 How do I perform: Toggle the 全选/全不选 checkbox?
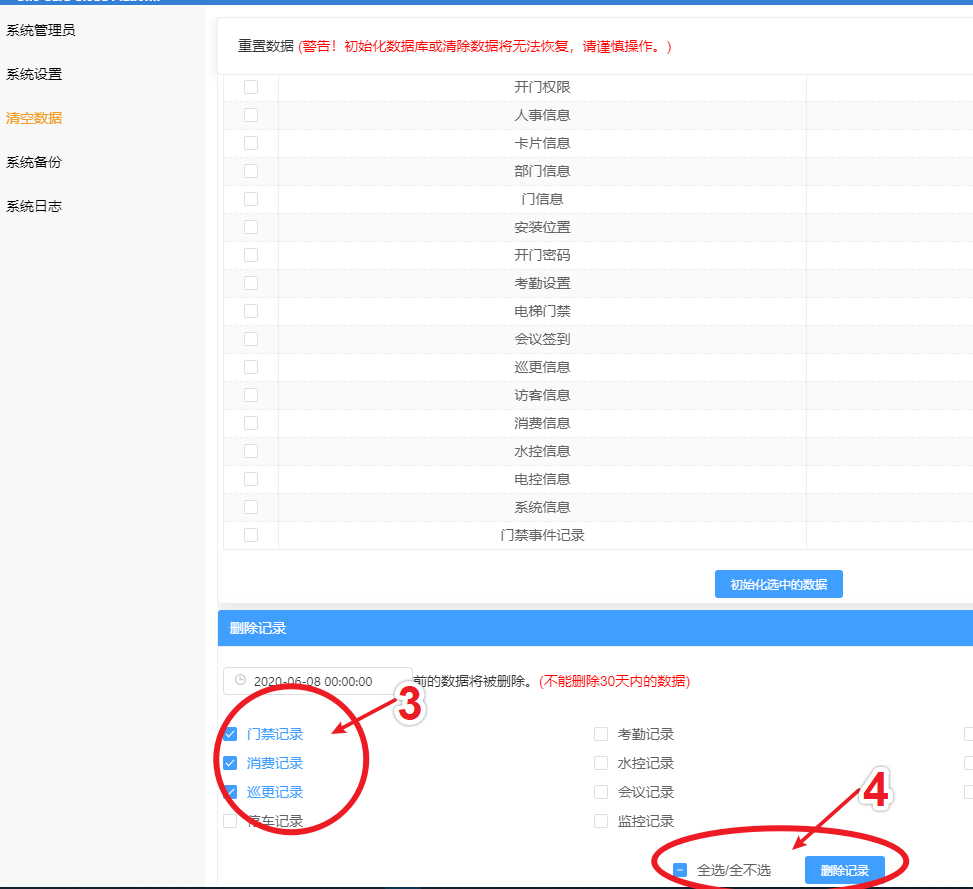pos(681,870)
